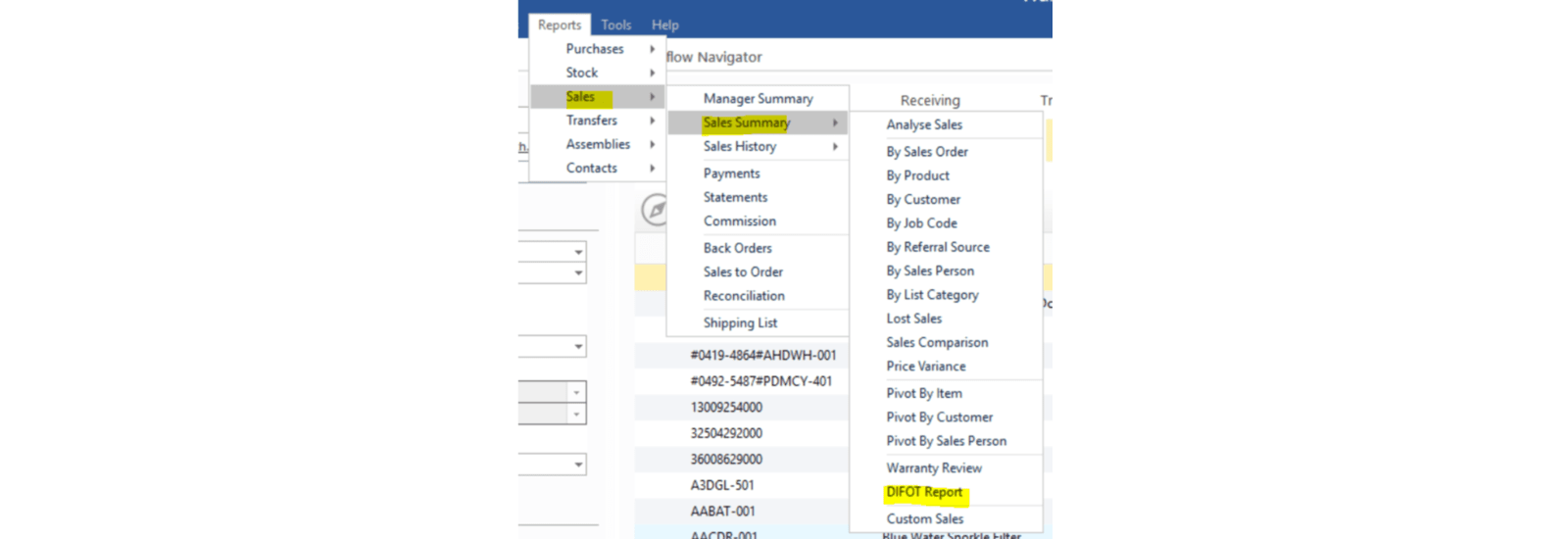1568x539 pixels.
Task: Open the DIFOT Report
Action: (946, 492)
